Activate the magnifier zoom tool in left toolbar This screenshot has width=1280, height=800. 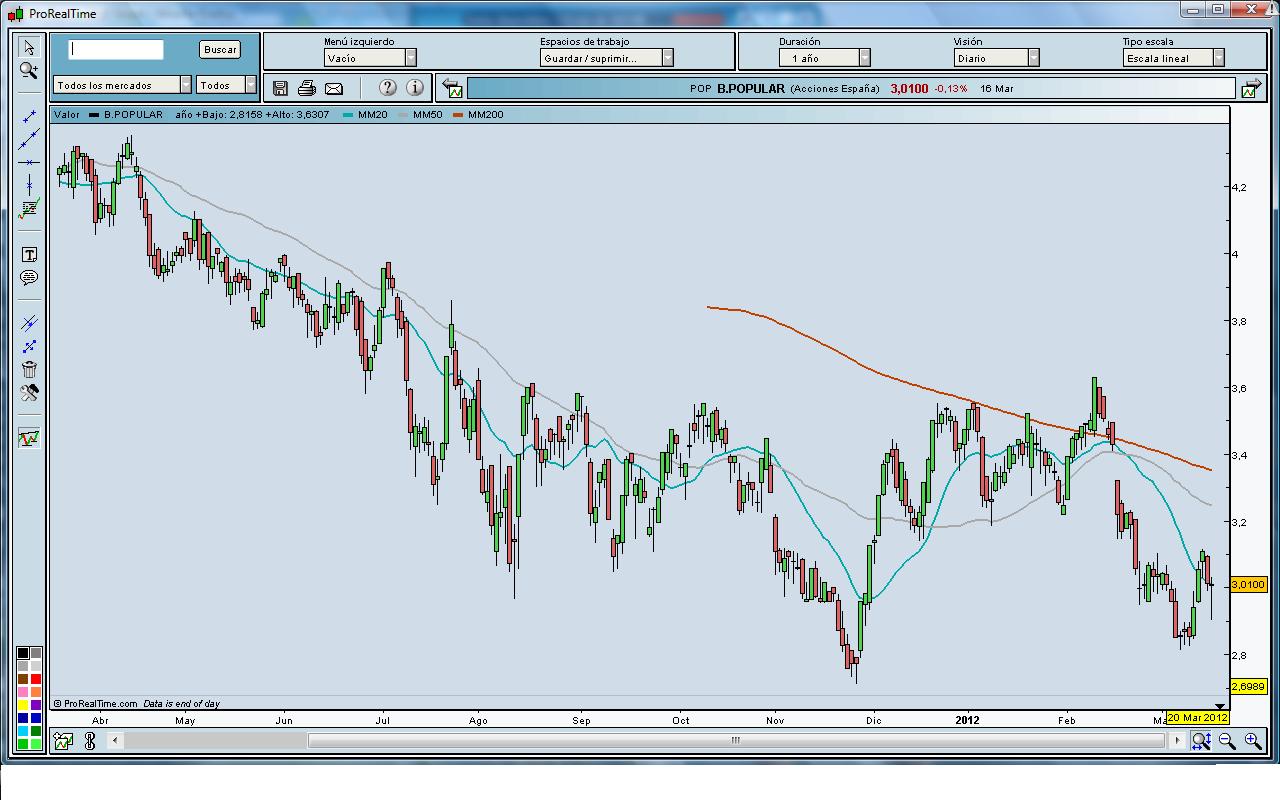tap(29, 71)
